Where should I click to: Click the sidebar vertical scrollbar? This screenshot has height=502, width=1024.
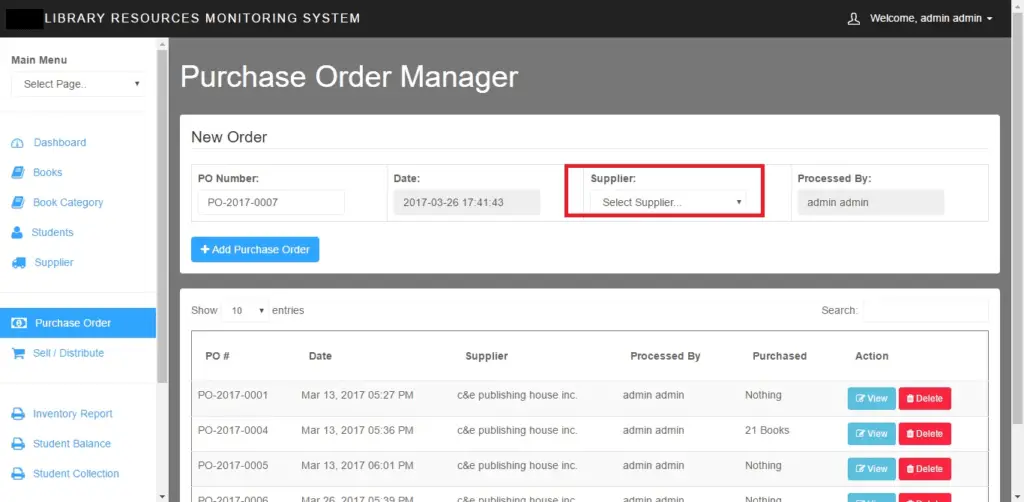162,215
